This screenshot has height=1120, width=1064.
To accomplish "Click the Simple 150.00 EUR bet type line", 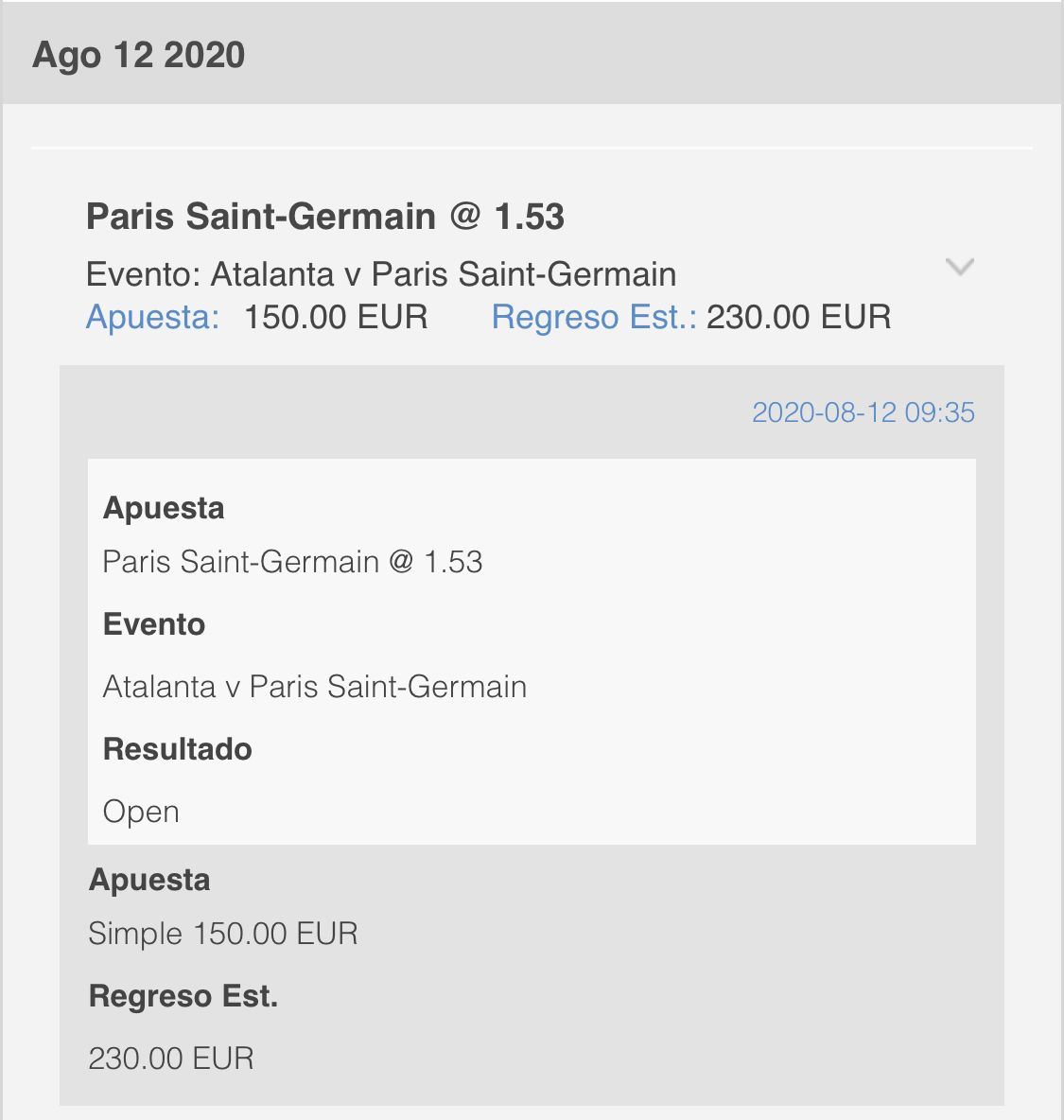I will point(223,934).
